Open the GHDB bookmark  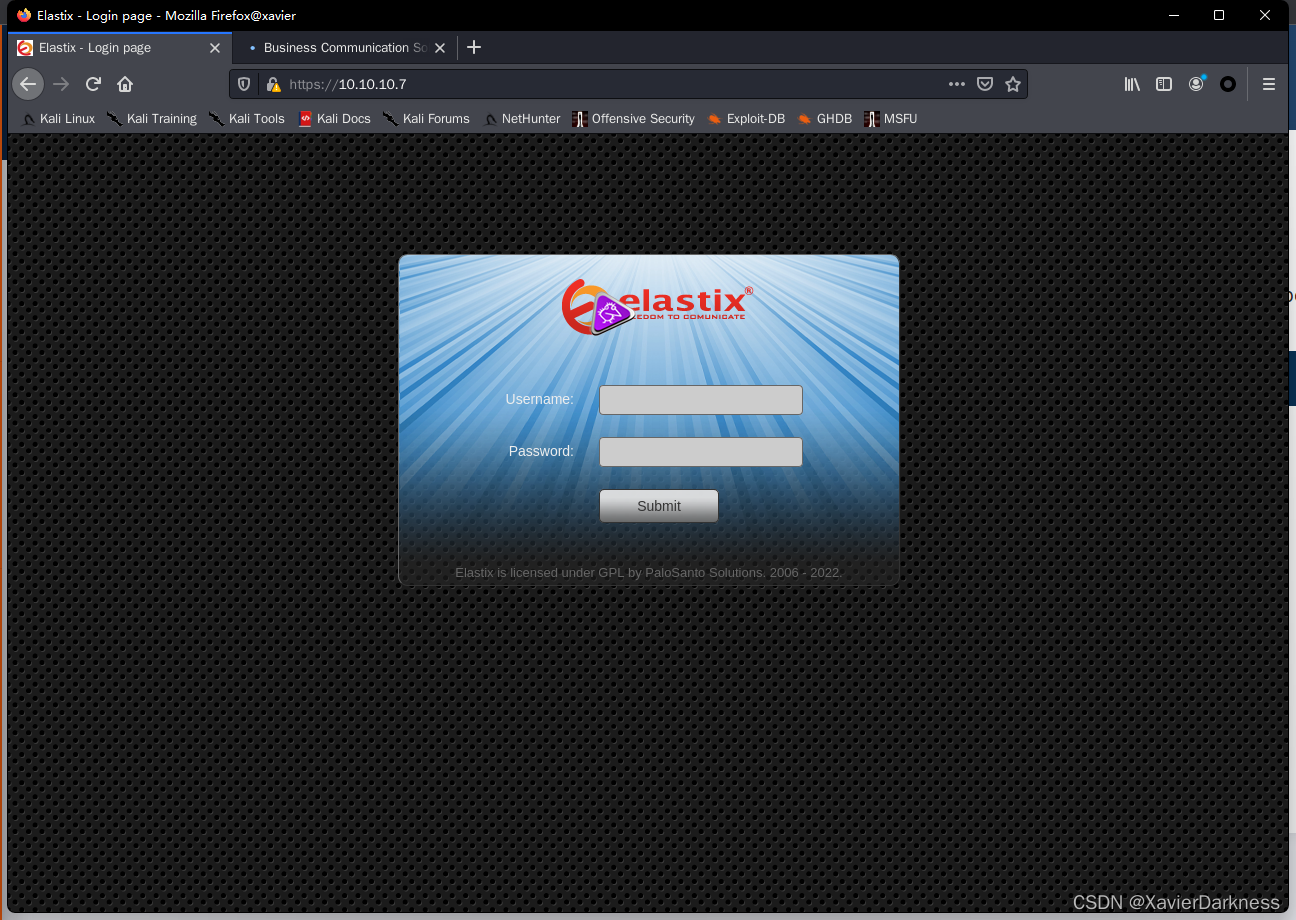point(825,118)
